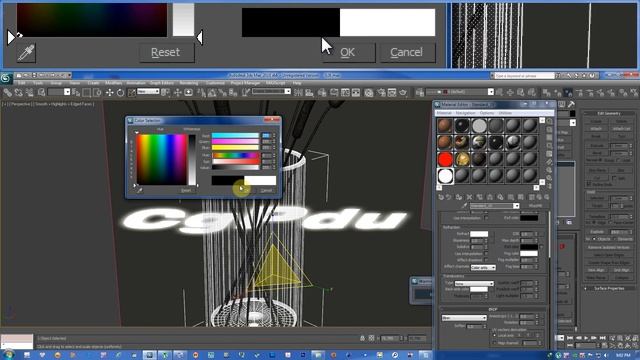640x360 pixels.
Task: Toggle Split checkbox in Edit Geometry
Action: (x=614, y=178)
